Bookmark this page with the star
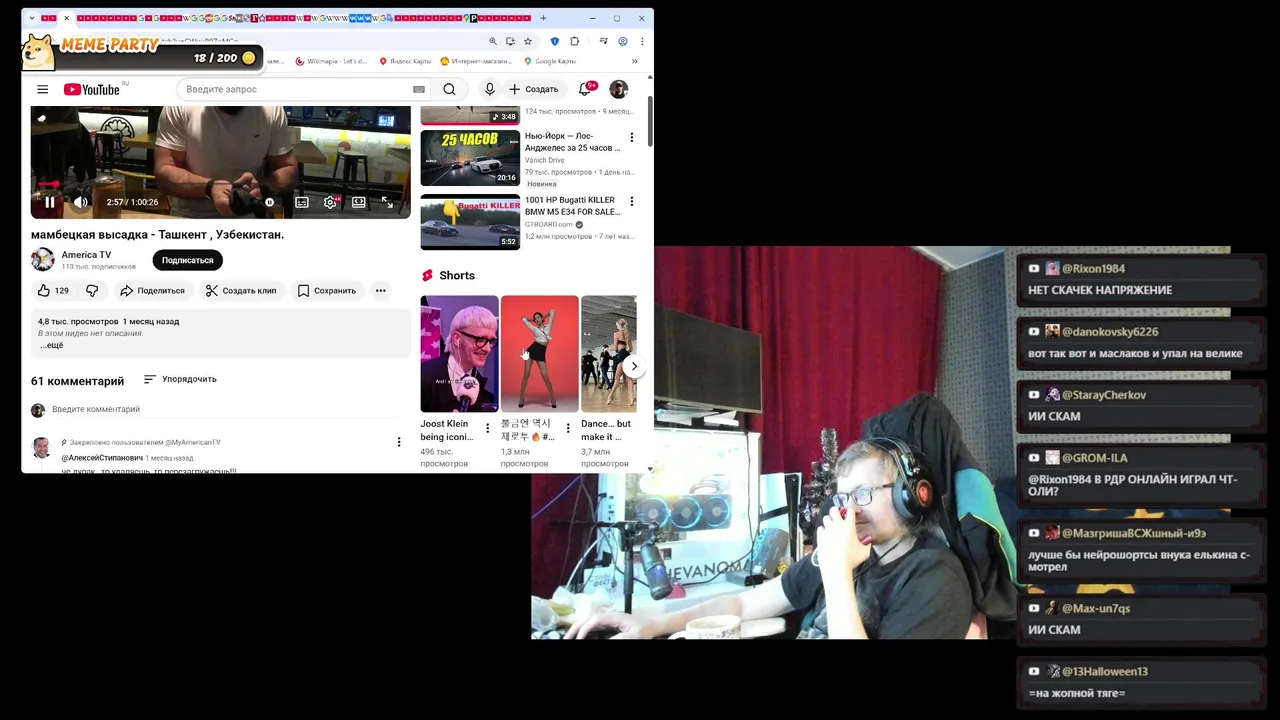 [x=528, y=41]
